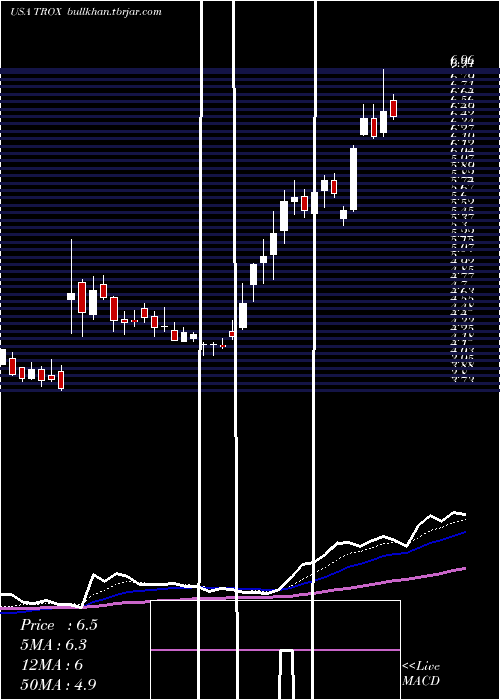
Task: Click the 'USA TROX bullkhan.tbrjar.com' title text
Action: coord(86,12)
